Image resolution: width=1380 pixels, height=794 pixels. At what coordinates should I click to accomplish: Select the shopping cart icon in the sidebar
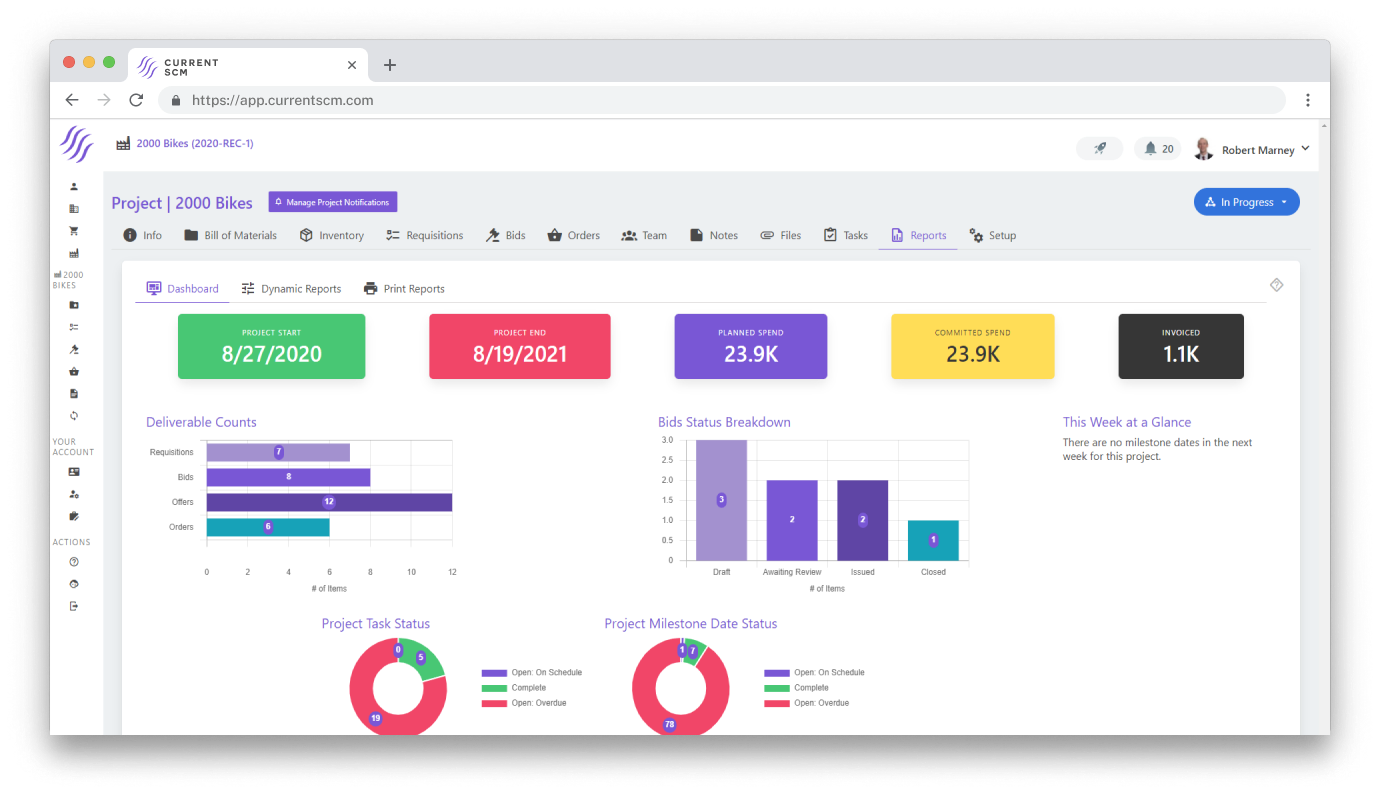pos(74,230)
